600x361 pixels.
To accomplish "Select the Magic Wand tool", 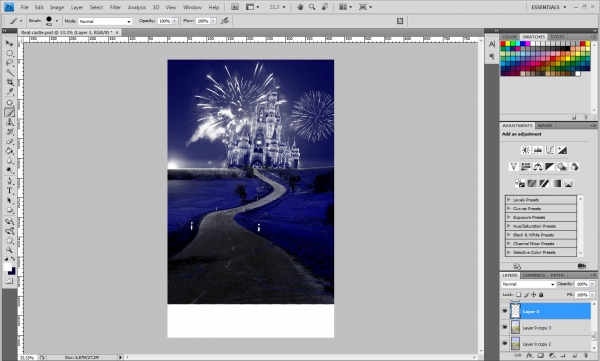I will click(x=9, y=72).
